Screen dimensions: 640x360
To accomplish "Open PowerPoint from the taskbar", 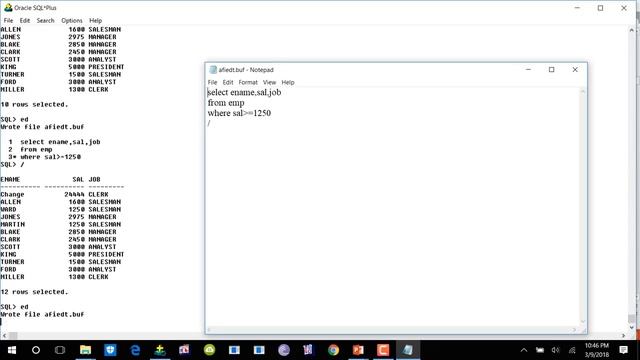I will [358, 350].
